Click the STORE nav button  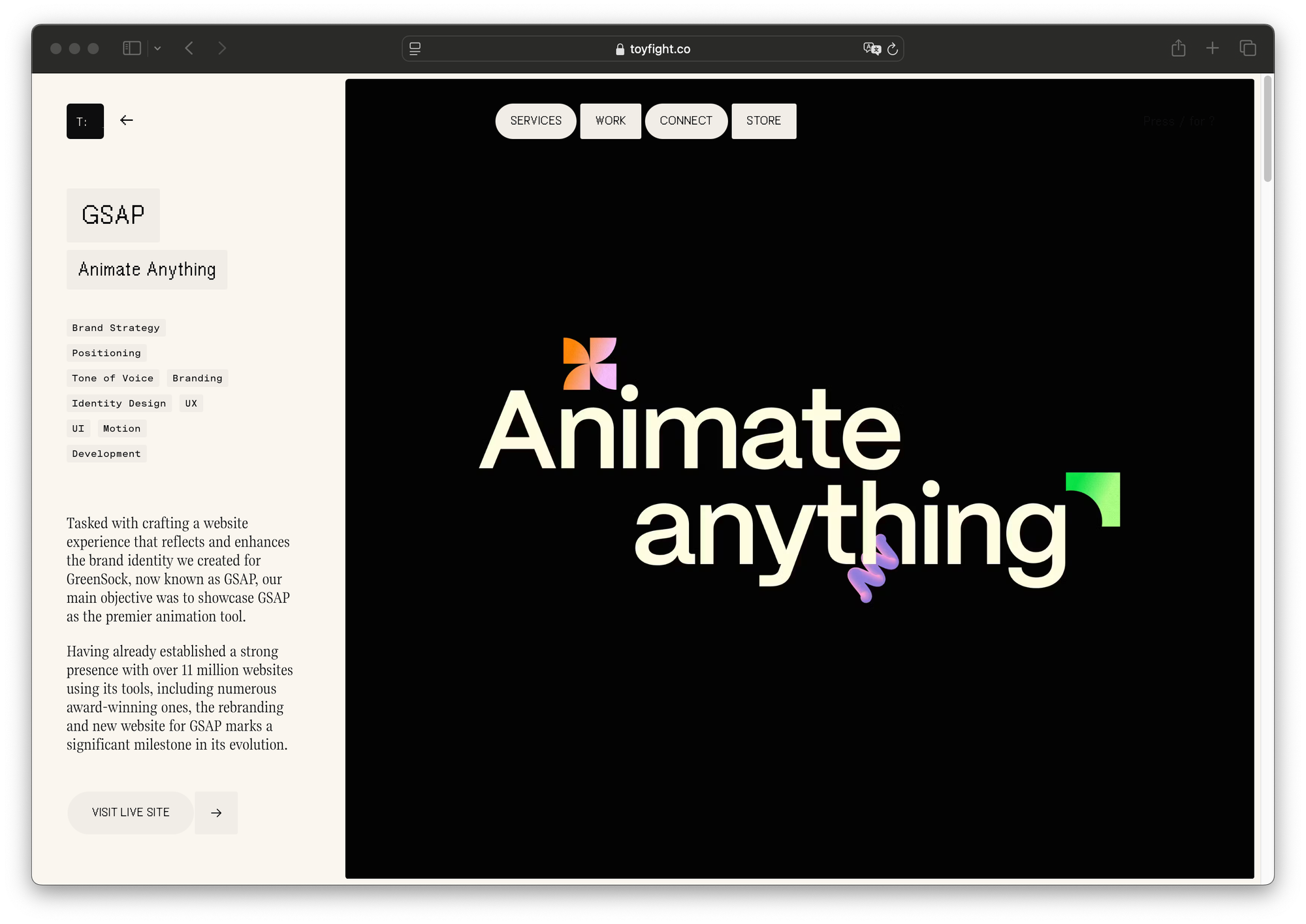click(763, 121)
